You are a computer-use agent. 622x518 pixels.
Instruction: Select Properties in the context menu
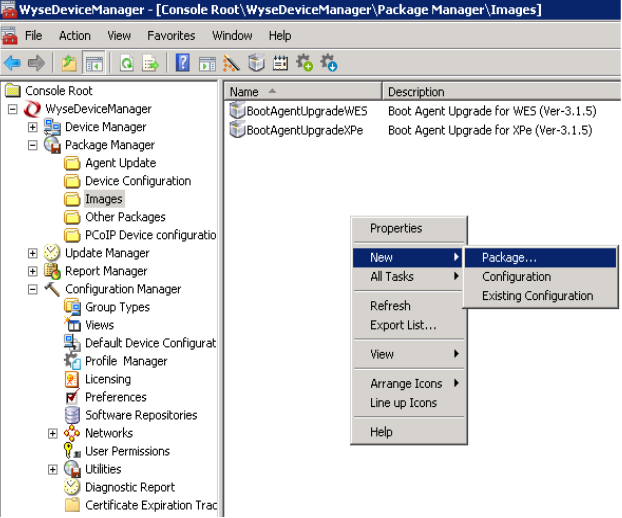pyautogui.click(x=396, y=228)
